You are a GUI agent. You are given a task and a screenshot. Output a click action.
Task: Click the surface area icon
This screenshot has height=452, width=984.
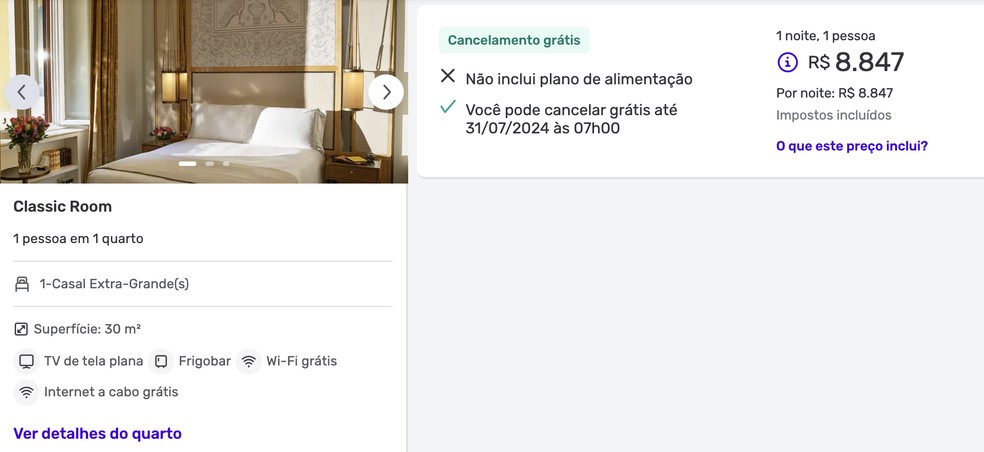(21, 329)
